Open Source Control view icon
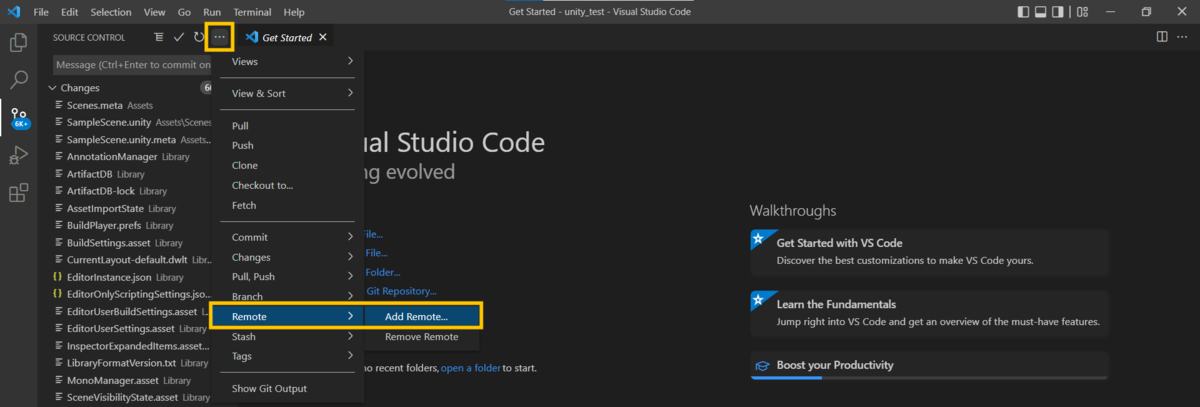 coord(19,118)
